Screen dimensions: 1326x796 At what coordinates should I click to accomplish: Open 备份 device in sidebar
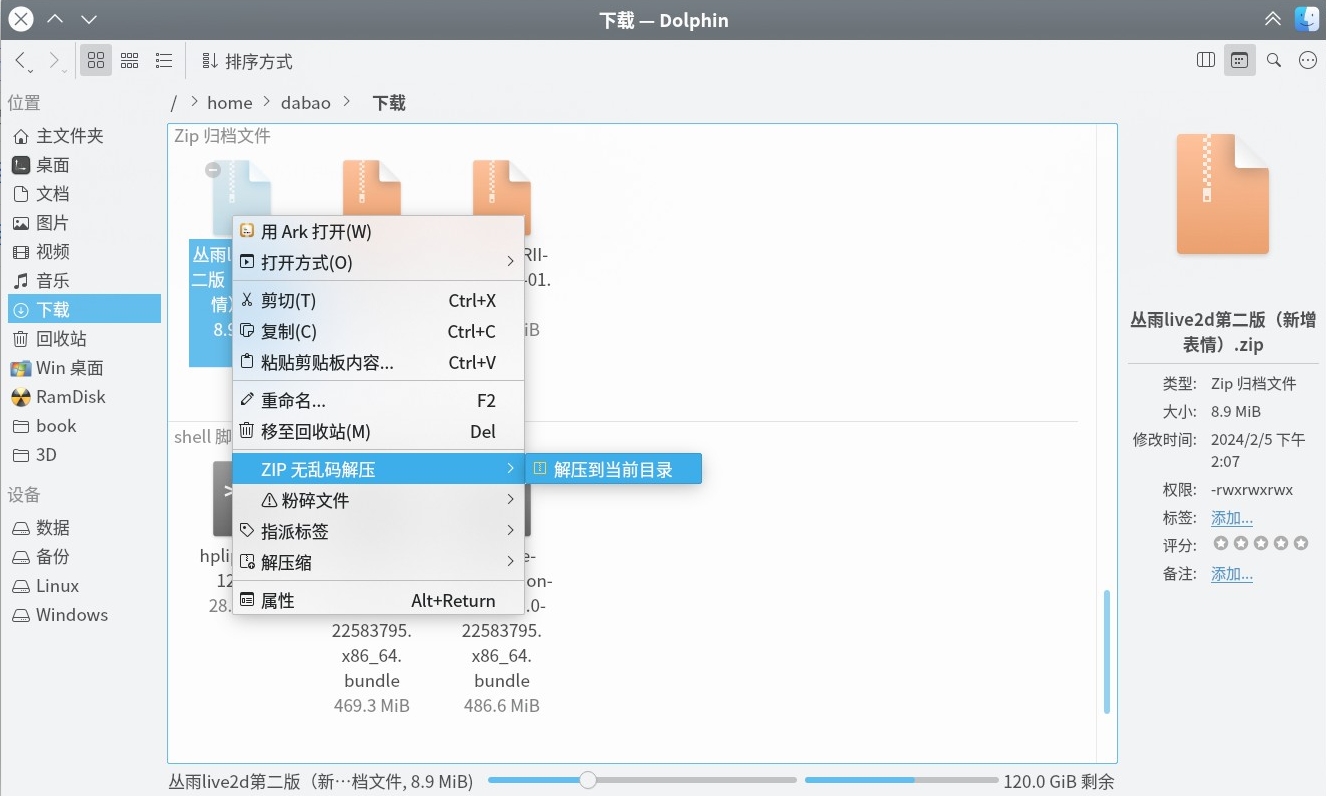coord(84,557)
